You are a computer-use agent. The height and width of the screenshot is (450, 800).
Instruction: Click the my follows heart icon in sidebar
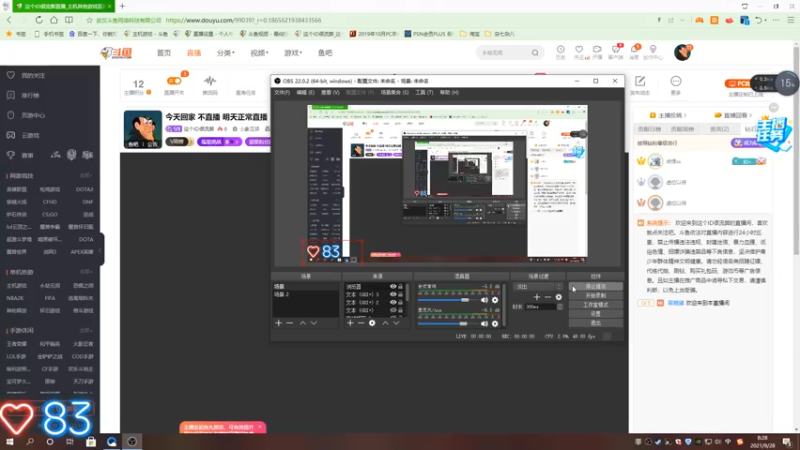click(11, 75)
